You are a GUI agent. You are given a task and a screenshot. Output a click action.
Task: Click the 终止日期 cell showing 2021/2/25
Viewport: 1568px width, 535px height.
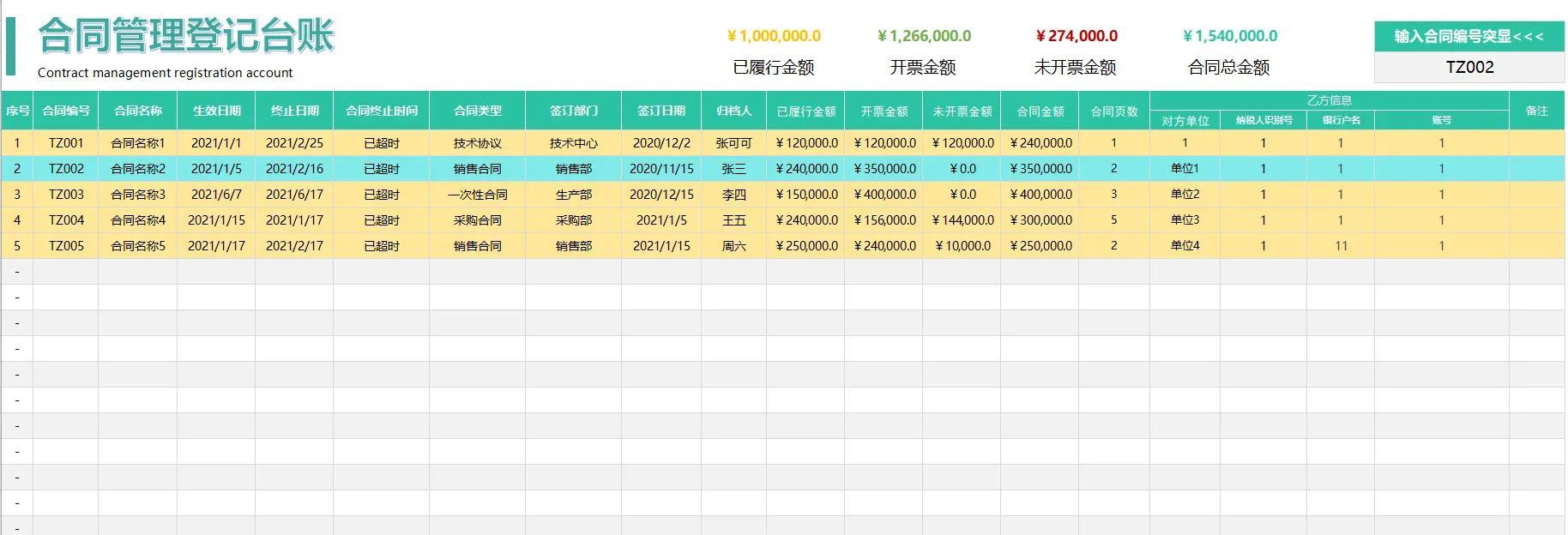click(x=294, y=143)
